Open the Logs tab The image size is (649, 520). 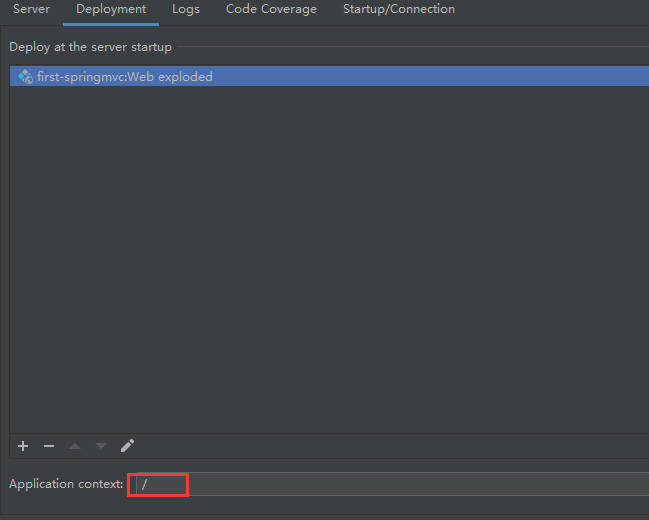(x=186, y=9)
